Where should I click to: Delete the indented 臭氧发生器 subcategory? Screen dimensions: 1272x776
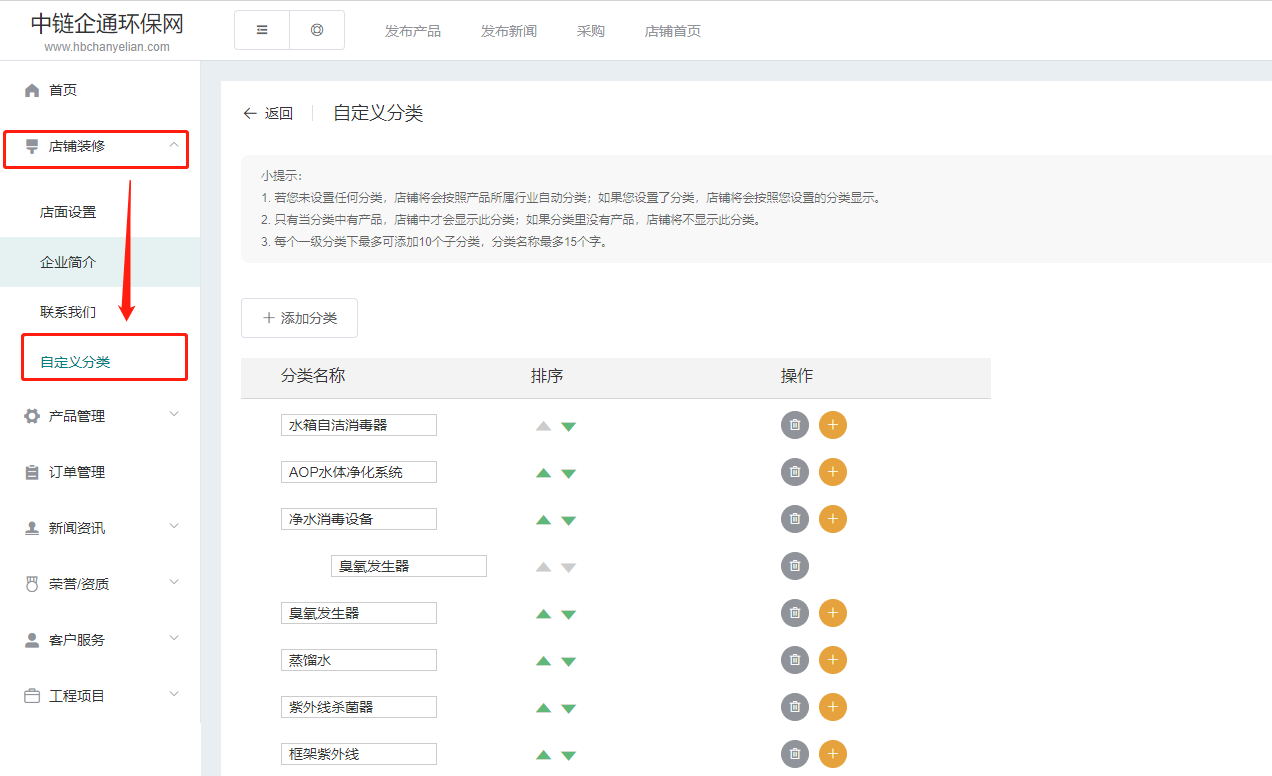pos(794,566)
